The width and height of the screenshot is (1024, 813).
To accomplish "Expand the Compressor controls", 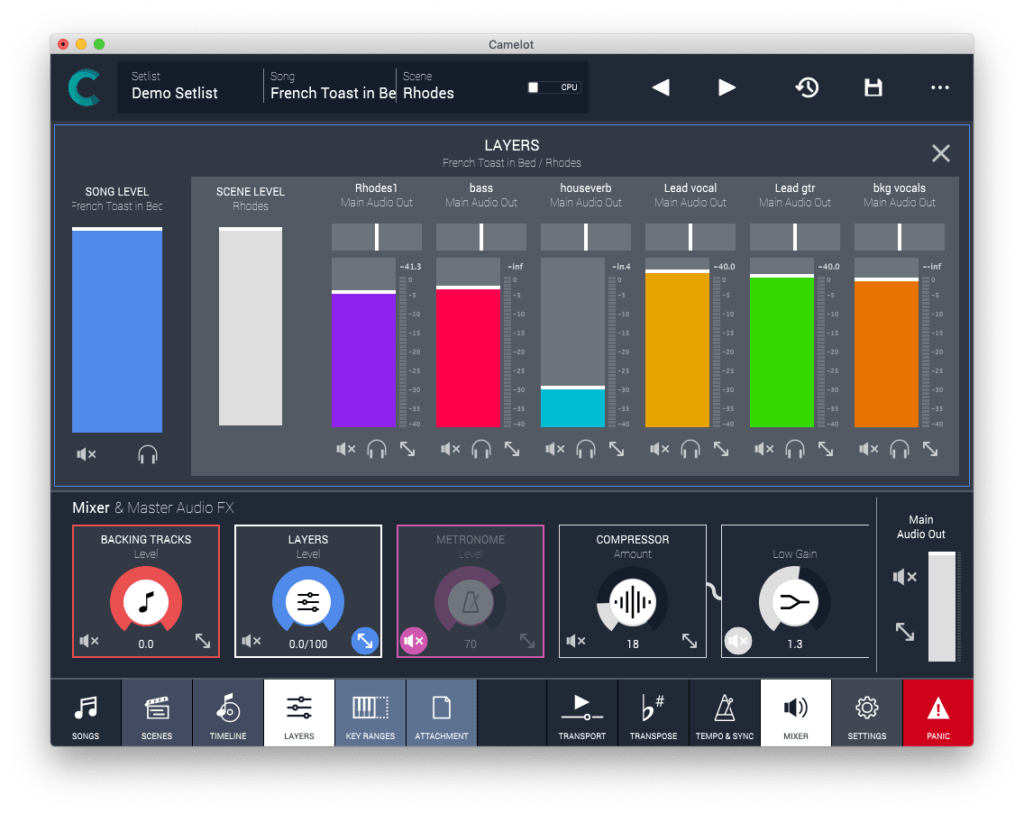I will click(690, 640).
